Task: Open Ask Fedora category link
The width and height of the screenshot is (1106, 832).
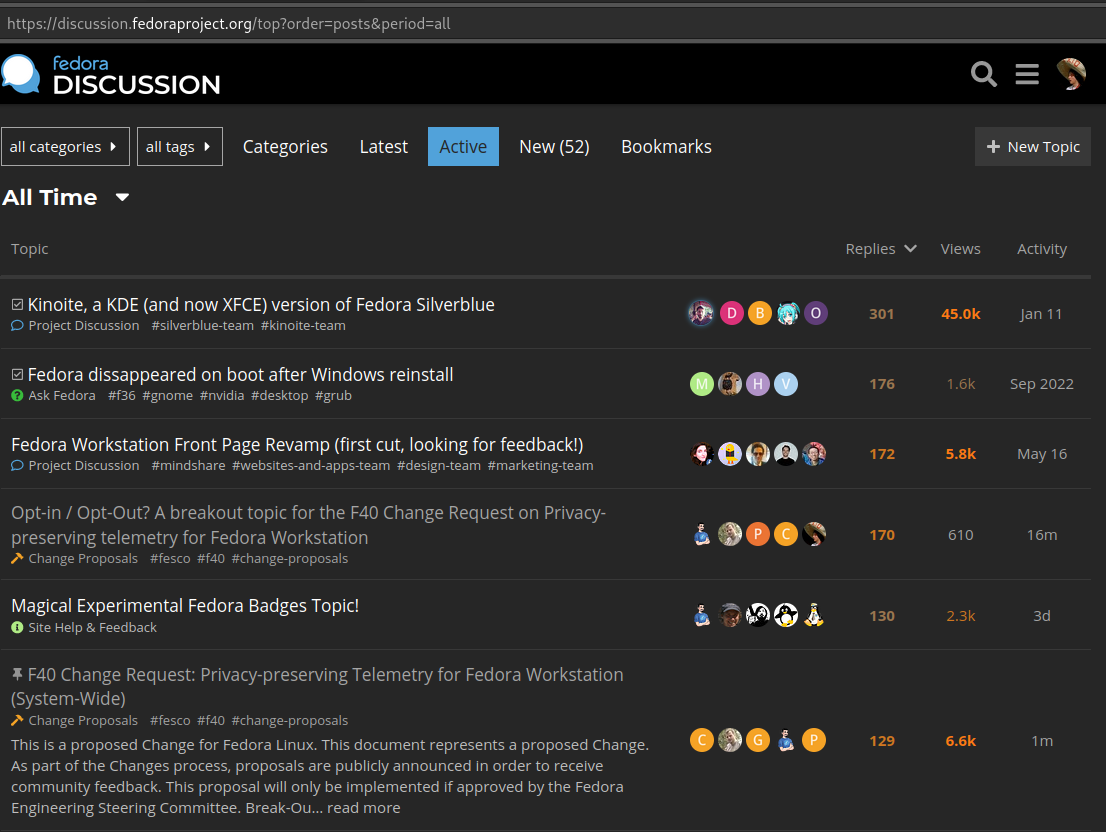Action: click(x=54, y=396)
